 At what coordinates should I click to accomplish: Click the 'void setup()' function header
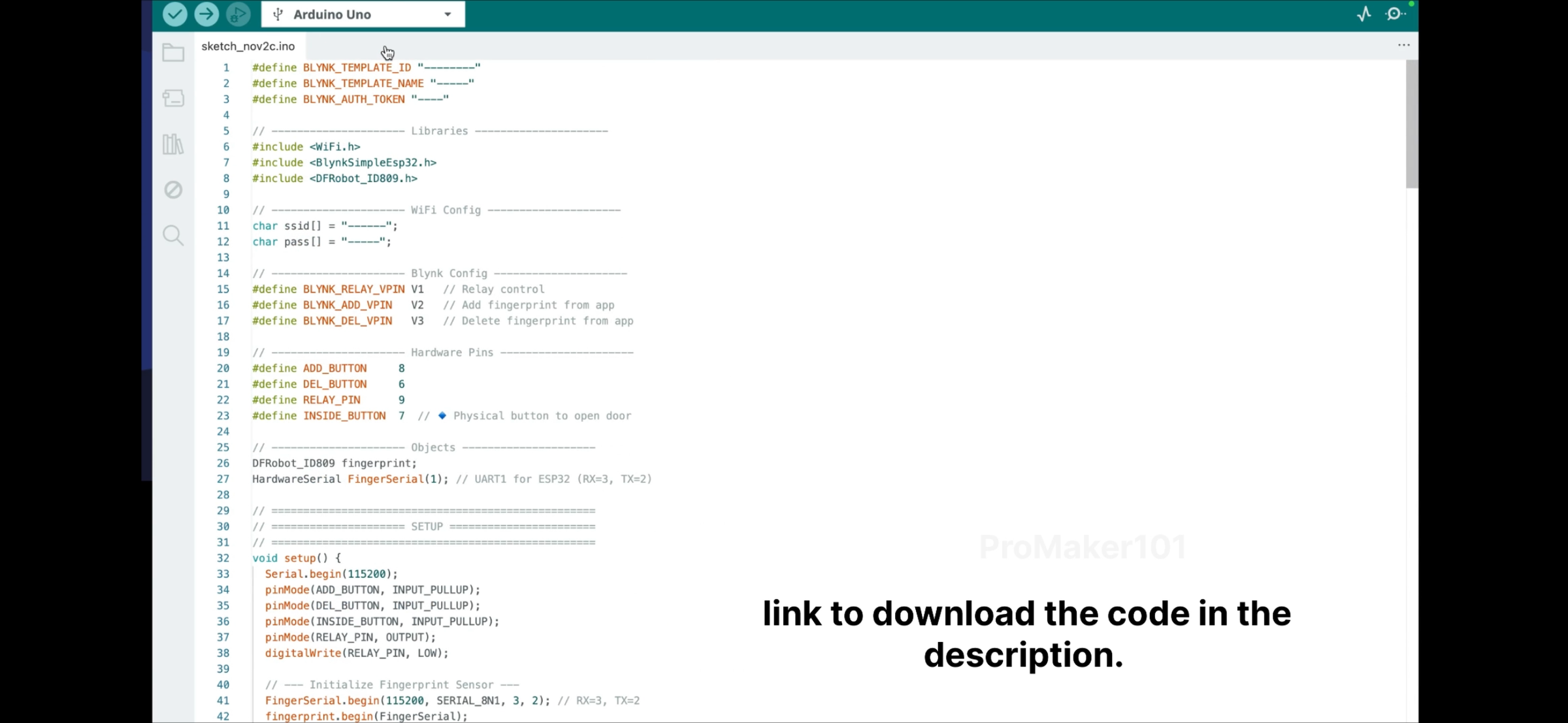click(x=297, y=558)
